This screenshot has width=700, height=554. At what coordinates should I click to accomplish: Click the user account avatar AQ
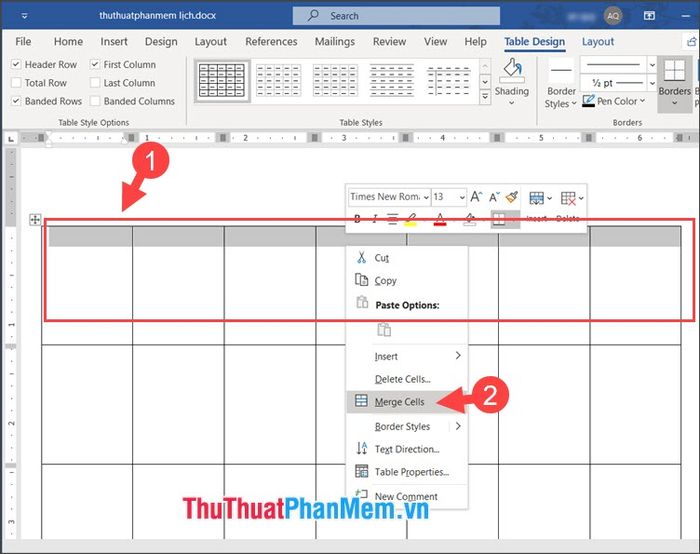612,16
